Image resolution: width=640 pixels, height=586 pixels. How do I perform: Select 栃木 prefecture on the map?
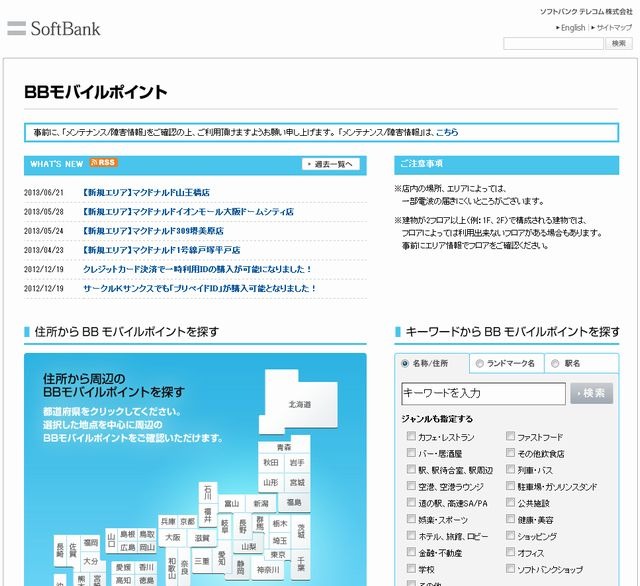click(x=280, y=523)
